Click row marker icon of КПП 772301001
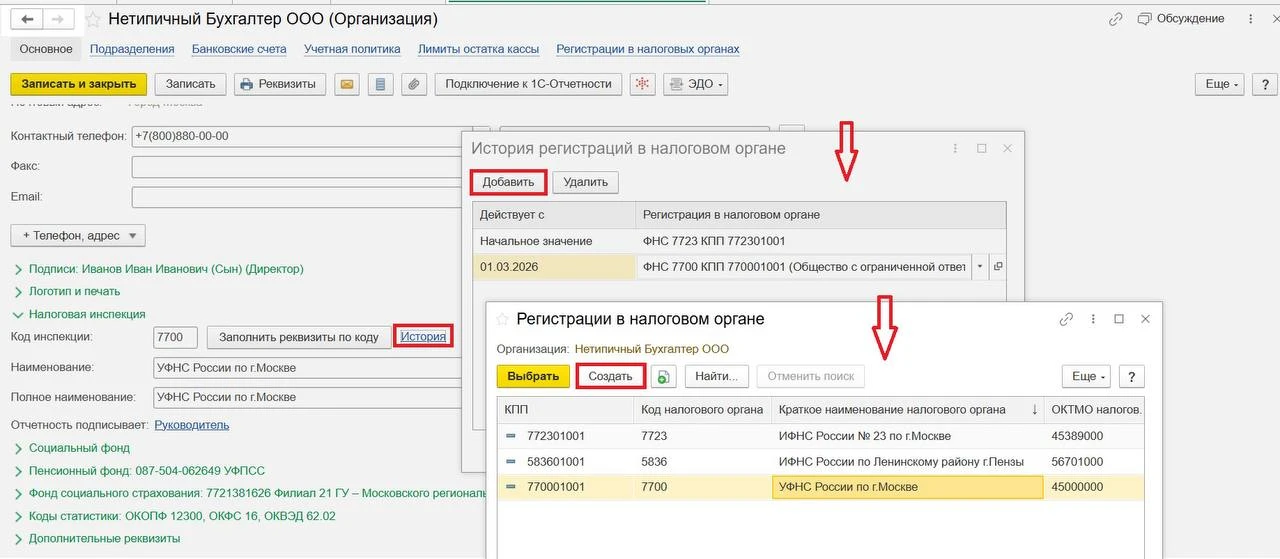 coord(511,436)
